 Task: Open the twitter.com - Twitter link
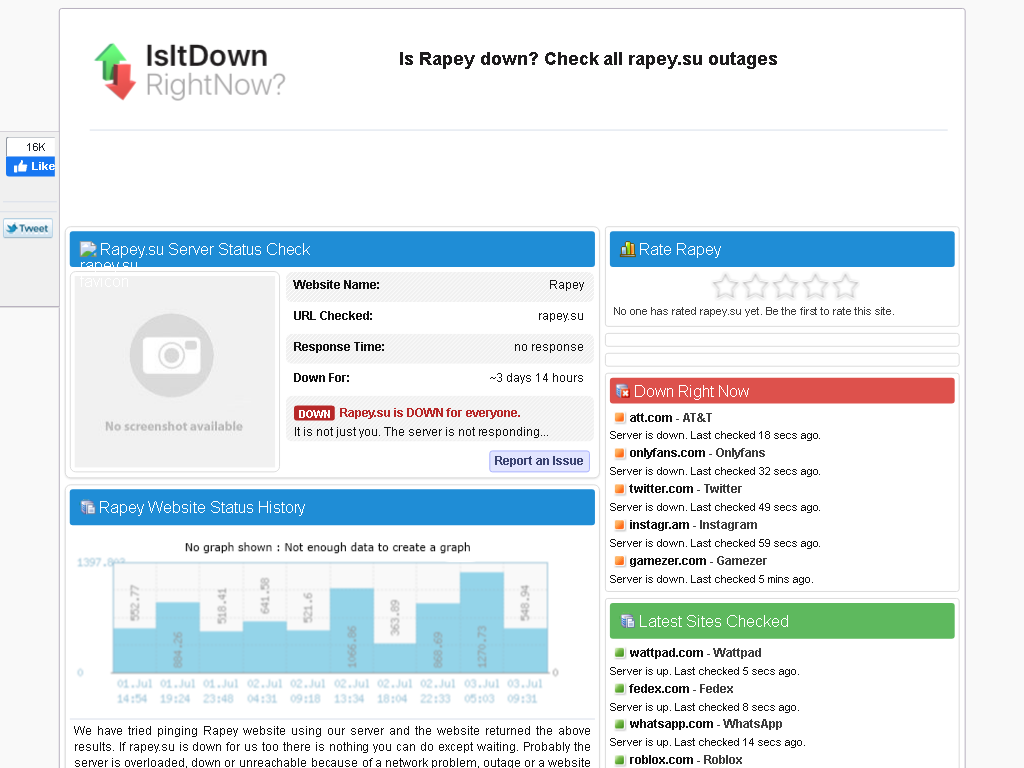tap(685, 488)
